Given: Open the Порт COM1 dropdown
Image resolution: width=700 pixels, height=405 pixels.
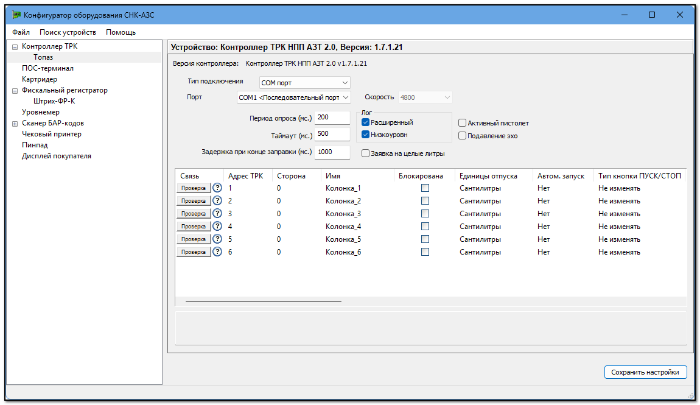Looking at the screenshot, I should pyautogui.click(x=293, y=97).
